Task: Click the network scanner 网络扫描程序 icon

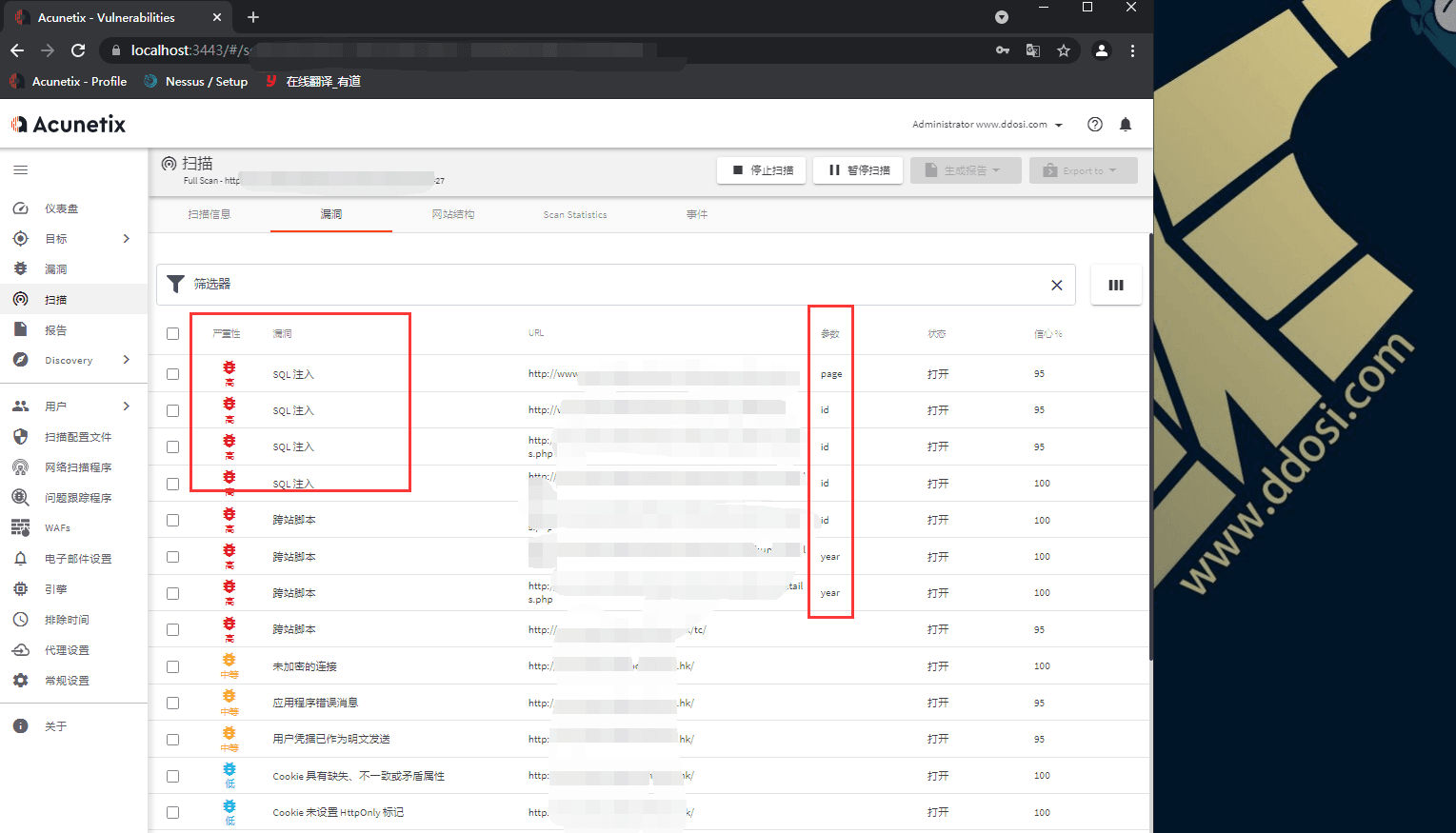Action: pyautogui.click(x=20, y=467)
